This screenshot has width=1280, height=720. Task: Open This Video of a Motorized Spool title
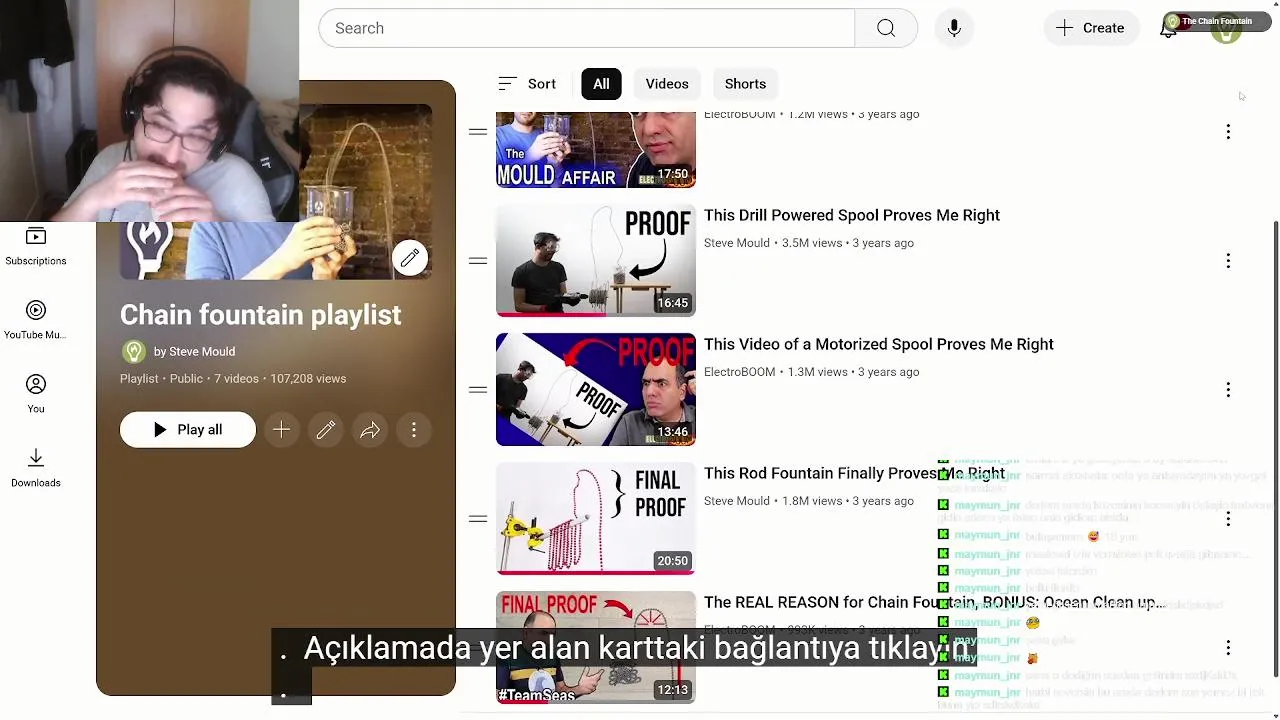click(x=879, y=344)
